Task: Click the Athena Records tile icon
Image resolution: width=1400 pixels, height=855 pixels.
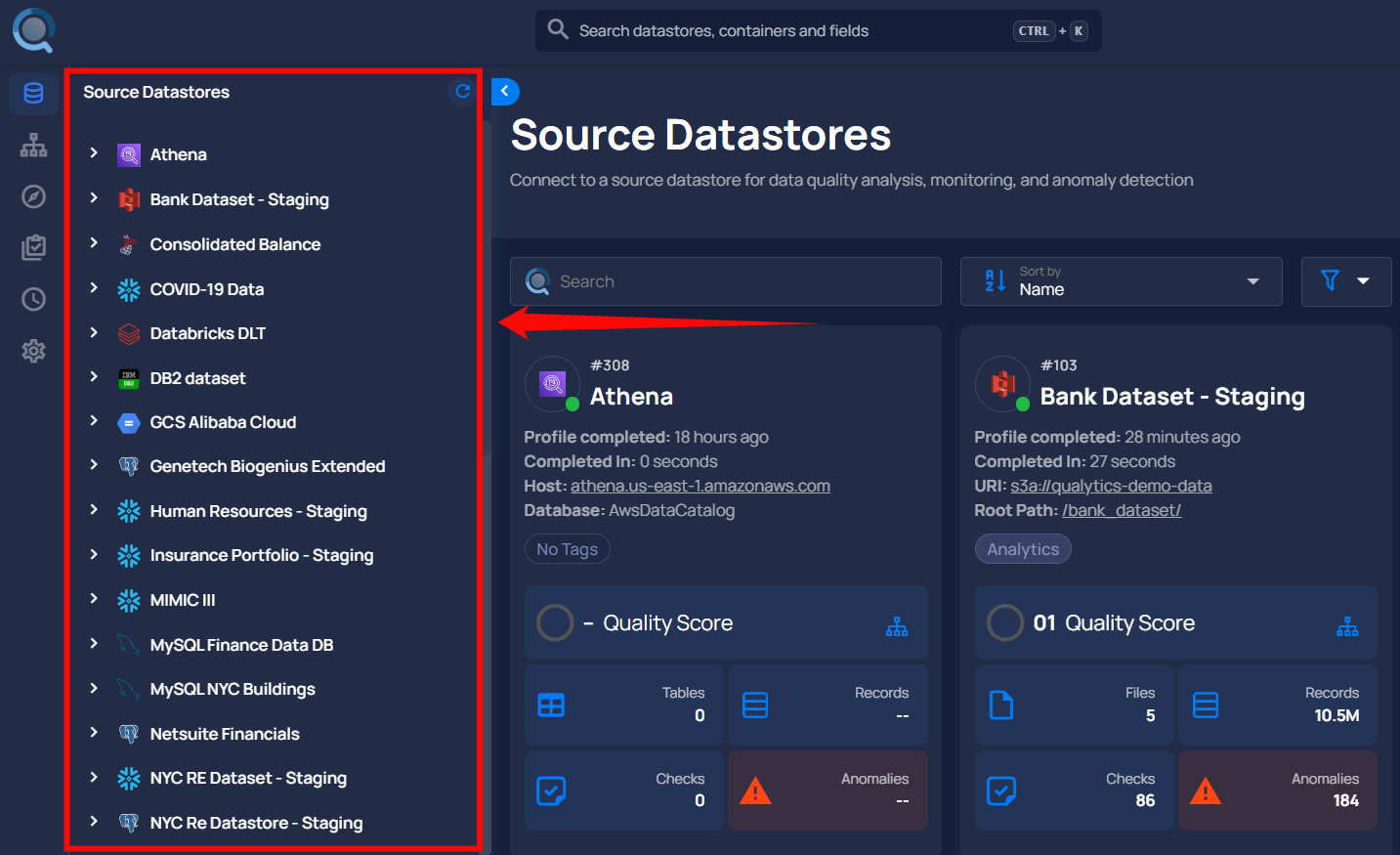Action: click(755, 705)
